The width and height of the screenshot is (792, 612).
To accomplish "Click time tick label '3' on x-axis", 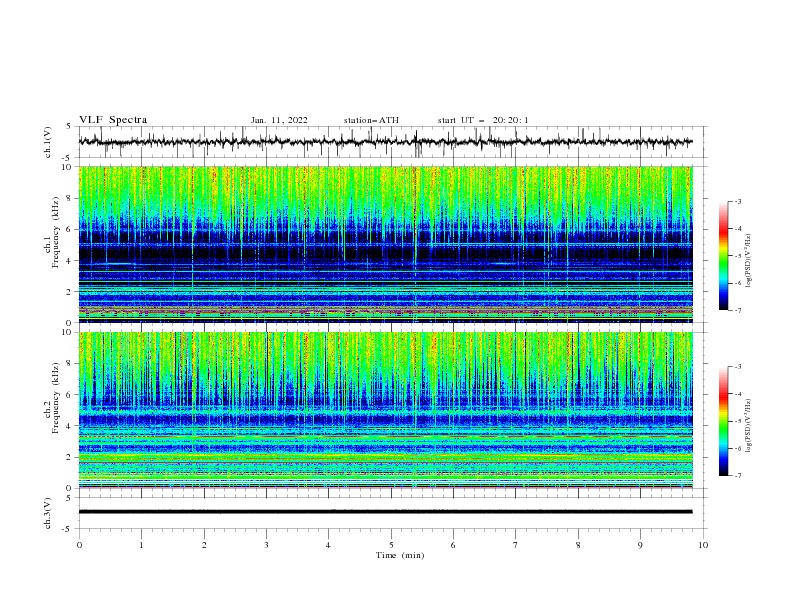I will click(266, 545).
